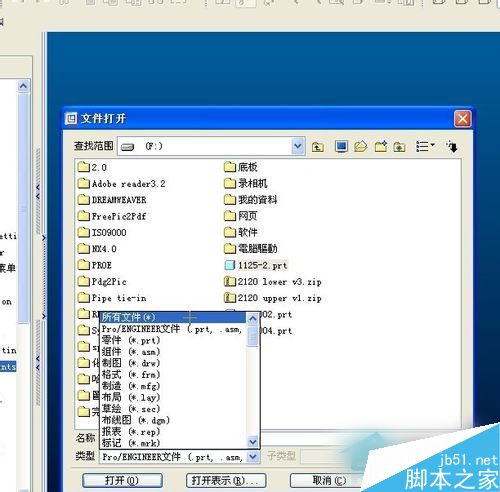Choose 组件 (*.asm) file type

(x=173, y=352)
